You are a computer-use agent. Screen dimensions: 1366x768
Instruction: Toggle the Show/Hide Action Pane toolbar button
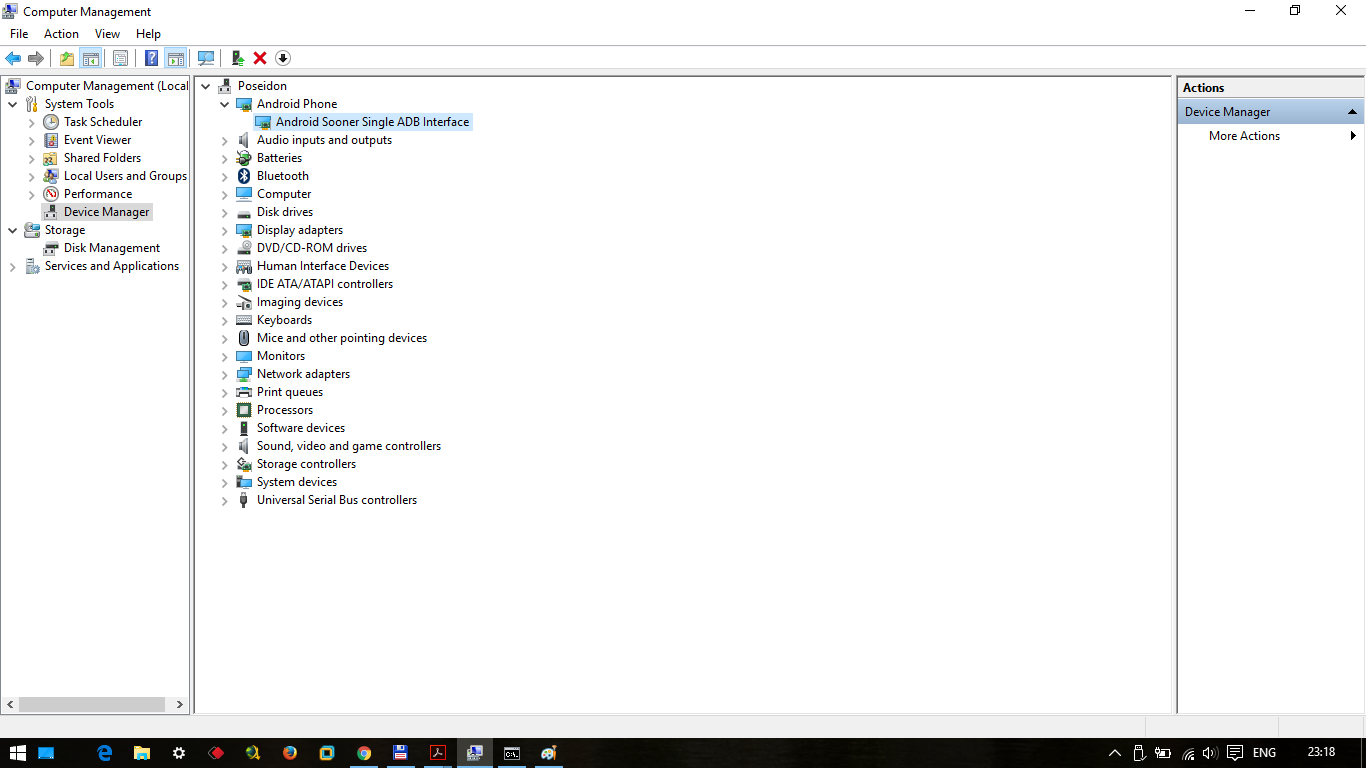pyautogui.click(x=176, y=58)
